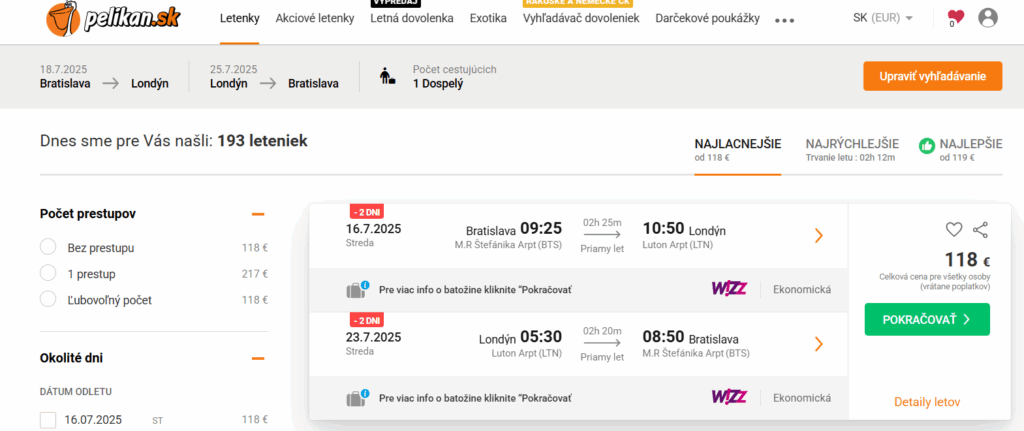Screen dimensions: 1024x431
Task: Open the SK (EUR) currency dropdown
Action: [883, 18]
